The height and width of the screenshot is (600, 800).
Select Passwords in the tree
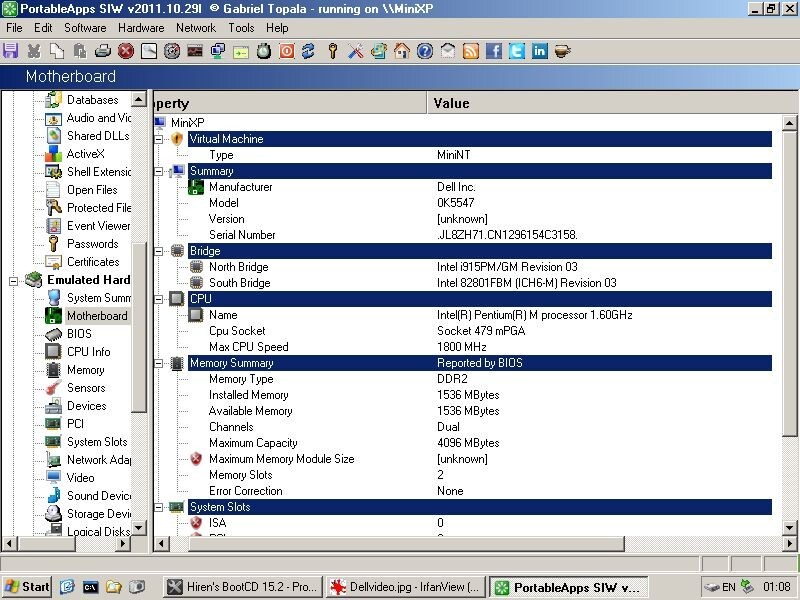tap(92, 244)
